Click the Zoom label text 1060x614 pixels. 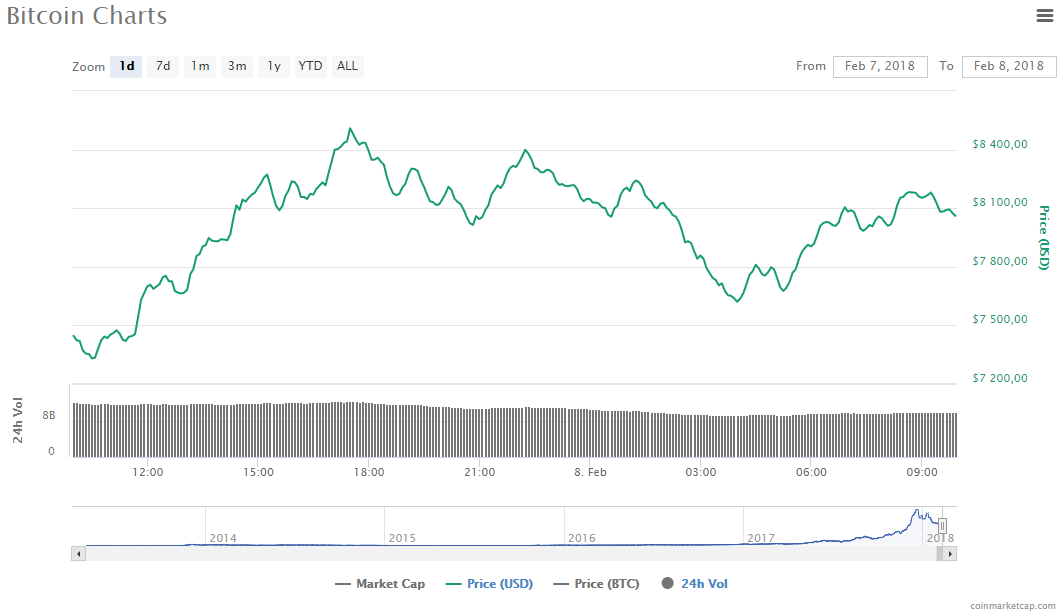point(89,66)
